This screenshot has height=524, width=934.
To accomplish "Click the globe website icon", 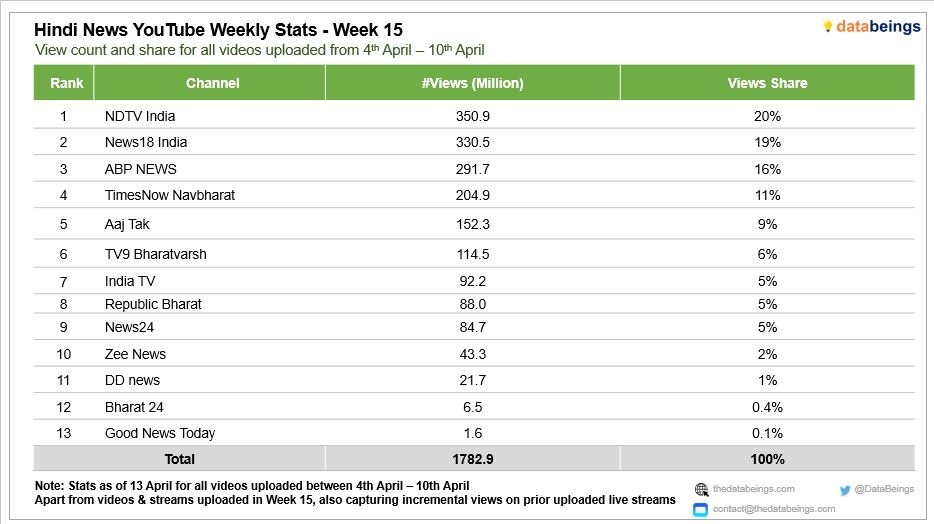I will point(702,490).
